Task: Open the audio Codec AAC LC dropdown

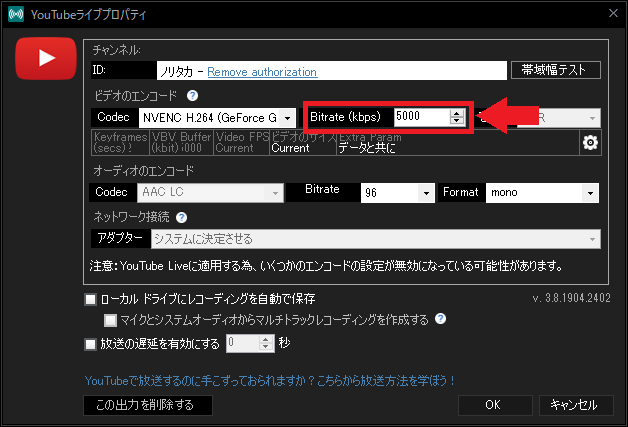Action: (x=210, y=193)
